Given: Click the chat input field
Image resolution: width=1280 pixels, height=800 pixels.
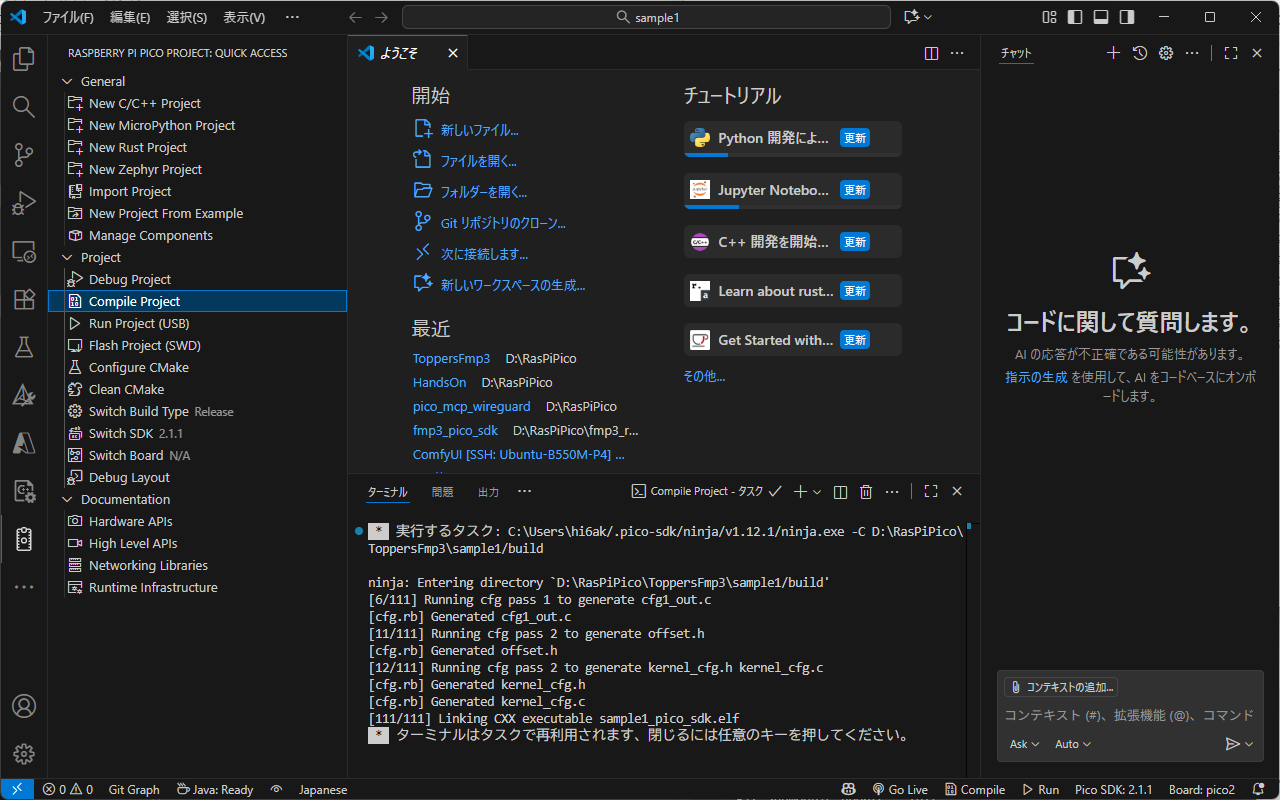Looking at the screenshot, I should click(x=1130, y=715).
